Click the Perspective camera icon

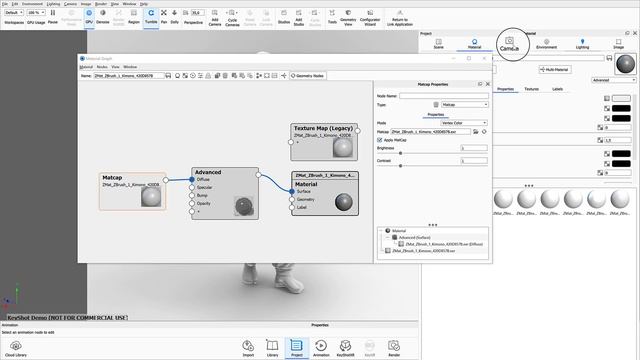coord(186,13)
